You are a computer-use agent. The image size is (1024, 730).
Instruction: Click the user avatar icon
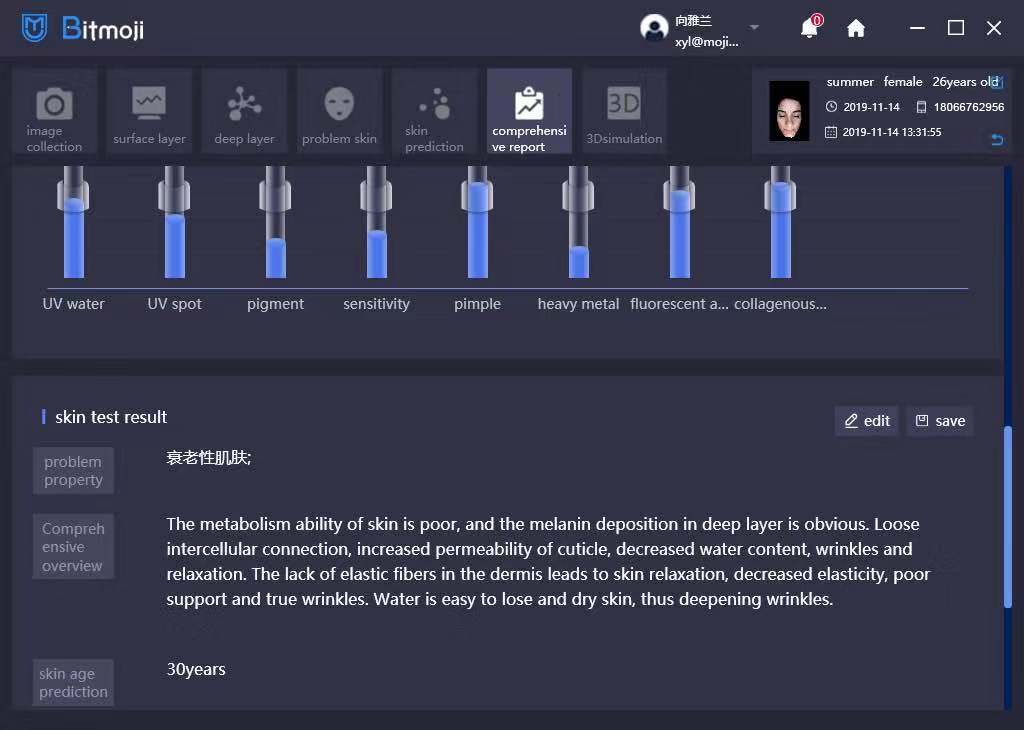pyautogui.click(x=654, y=27)
